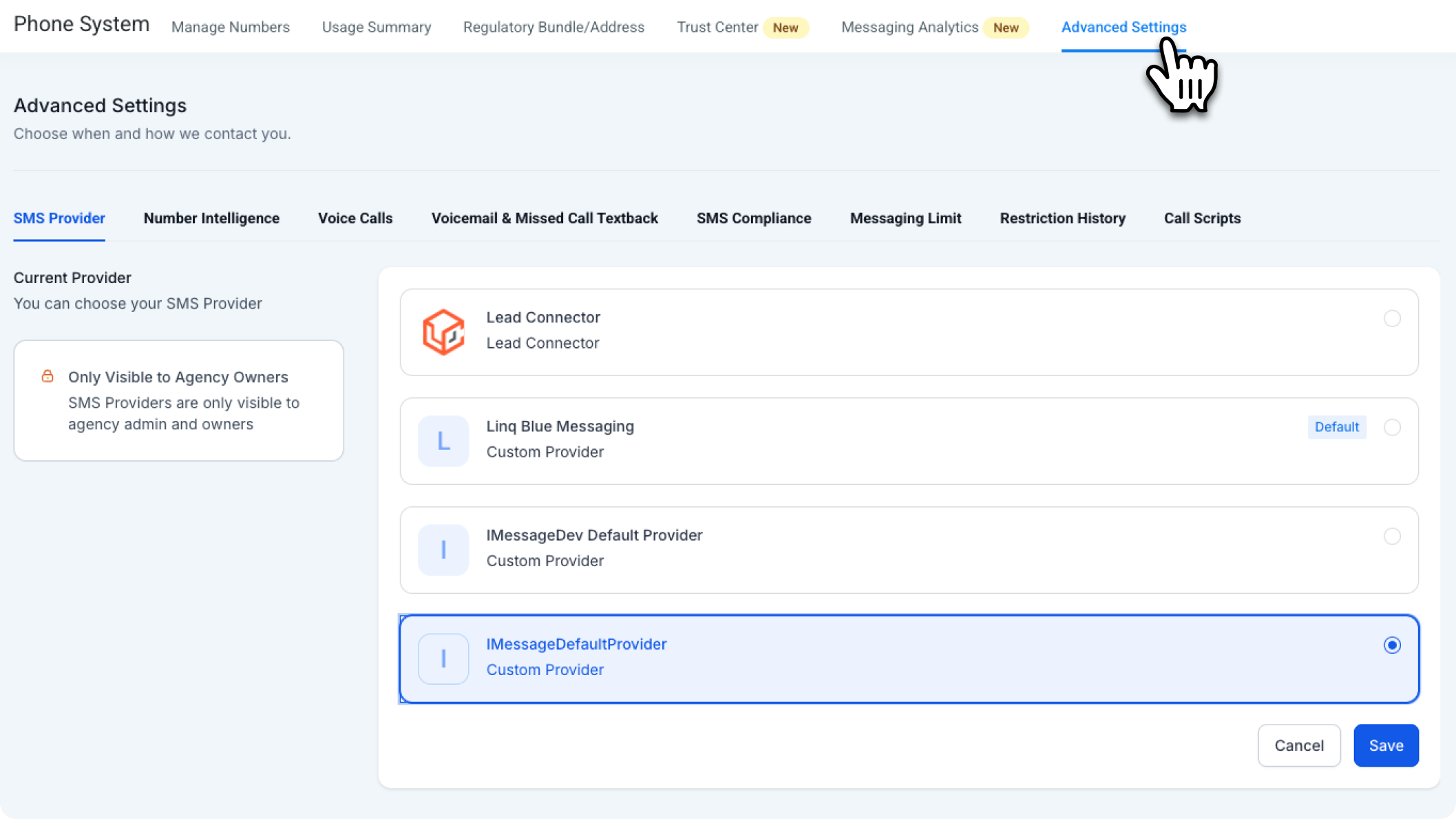The width and height of the screenshot is (1456, 819).
Task: Click the IMessageDefaultProvider 'I' avatar
Action: coord(443,659)
